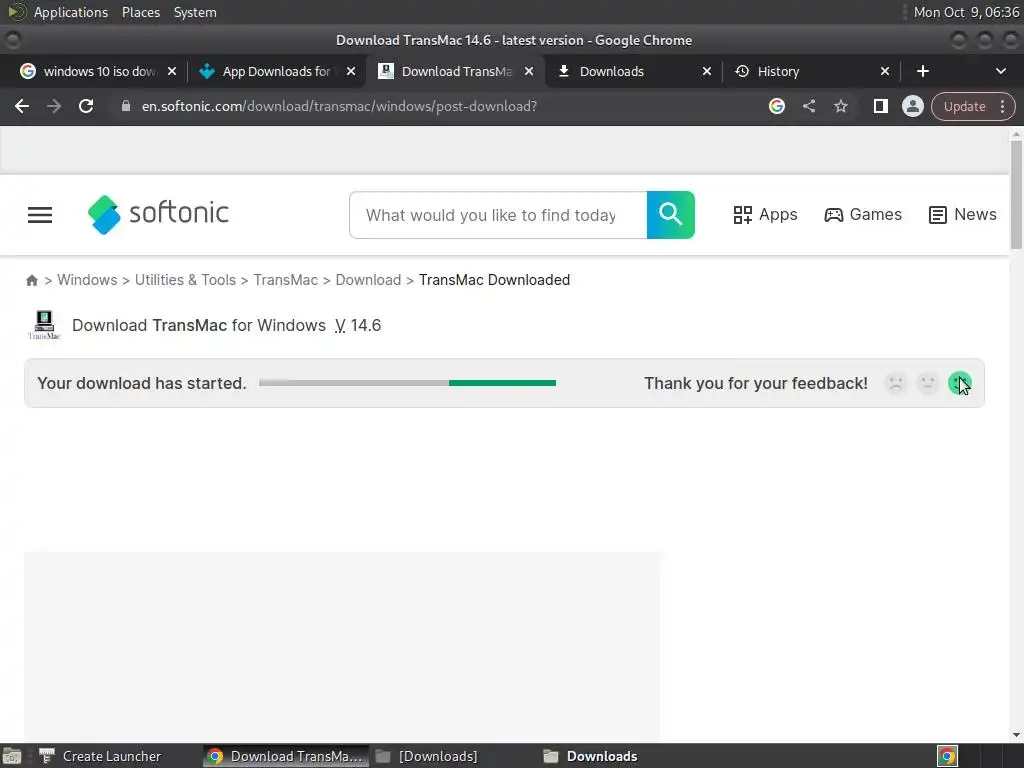Open a new tab with plus
The height and width of the screenshot is (768, 1024).
pyautogui.click(x=923, y=71)
